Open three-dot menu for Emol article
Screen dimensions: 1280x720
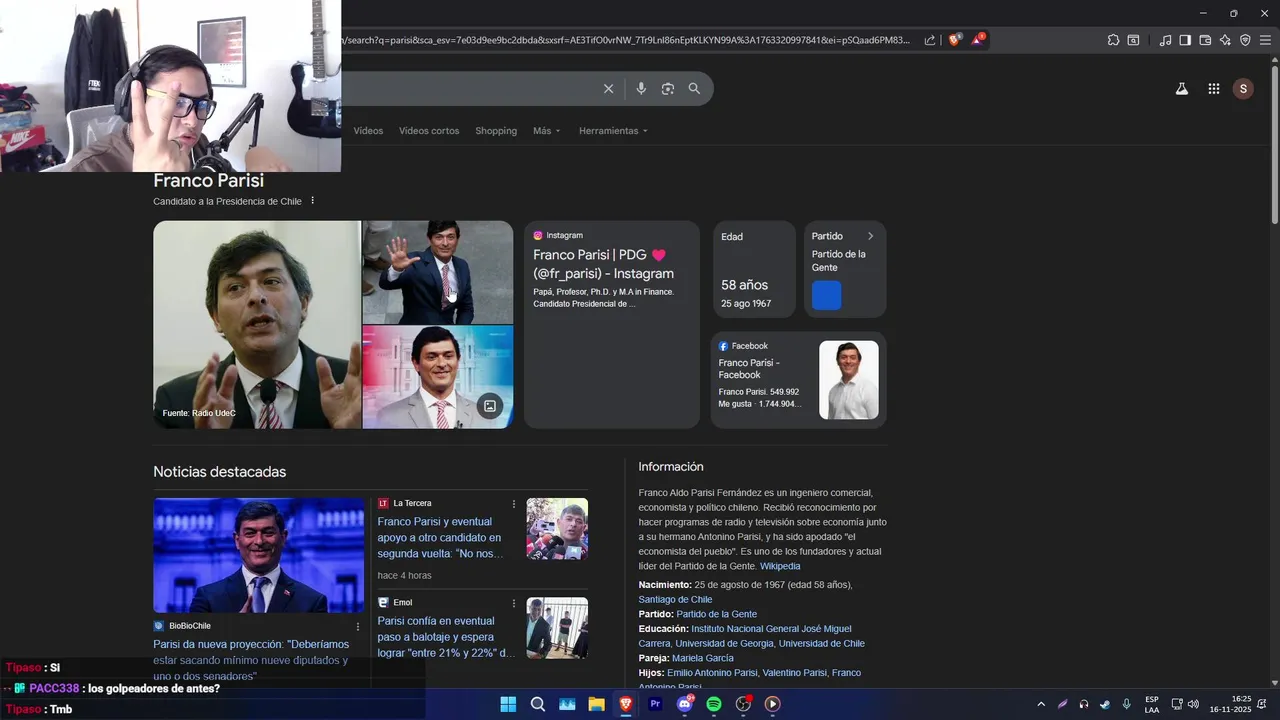point(514,603)
